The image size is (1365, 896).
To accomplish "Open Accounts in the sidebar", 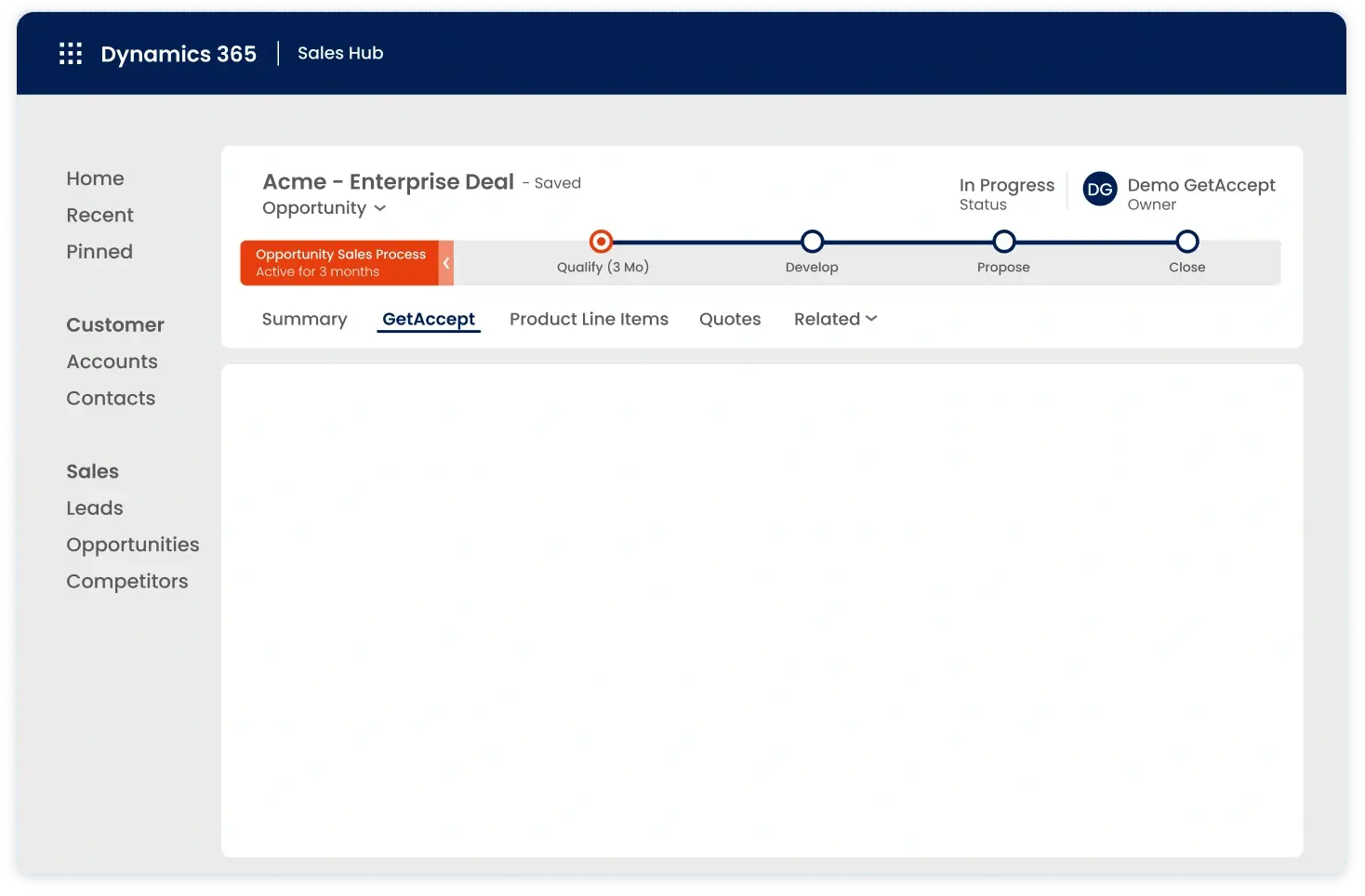I will [112, 362].
